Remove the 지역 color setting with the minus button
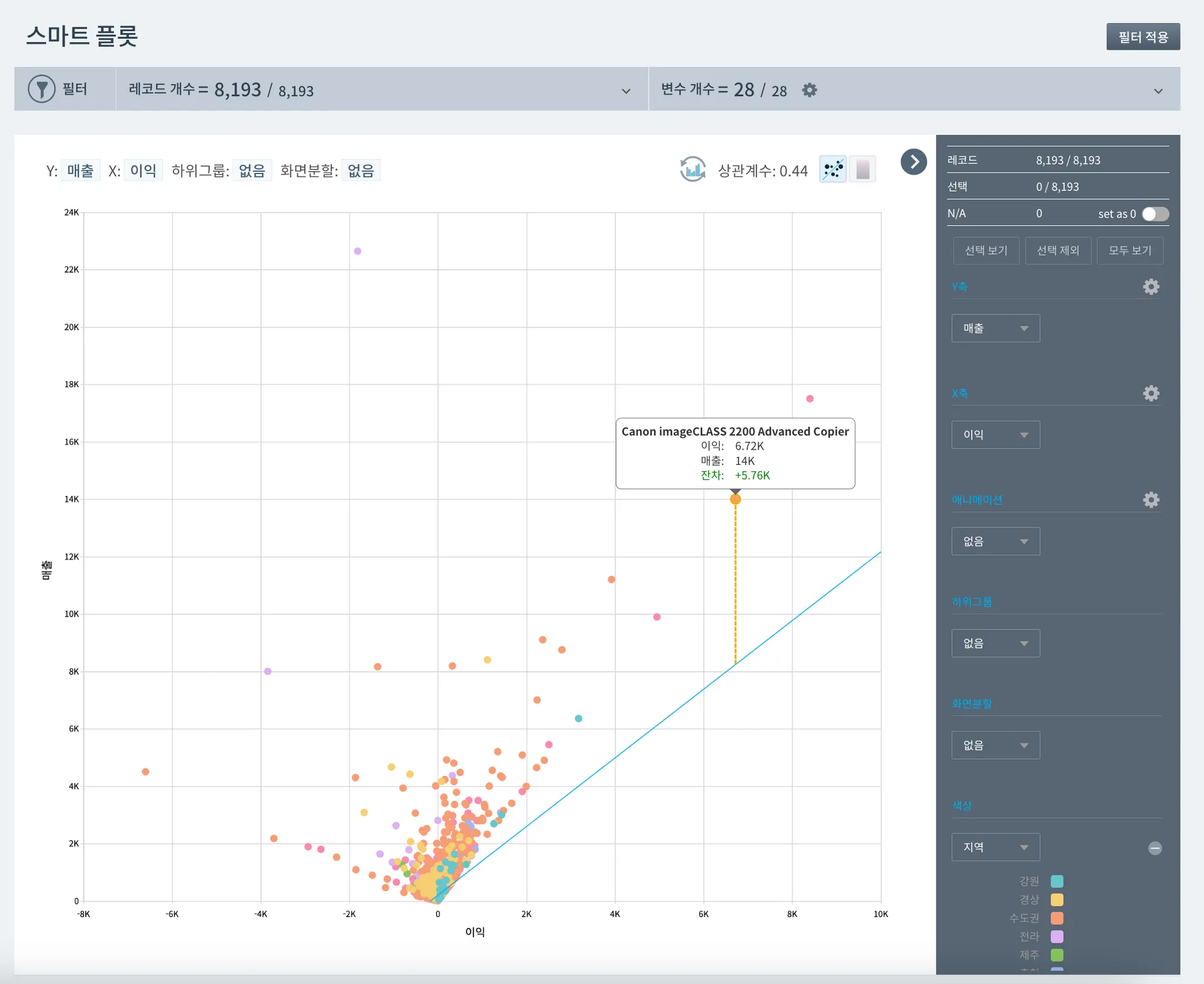This screenshot has height=984, width=1204. click(1155, 848)
